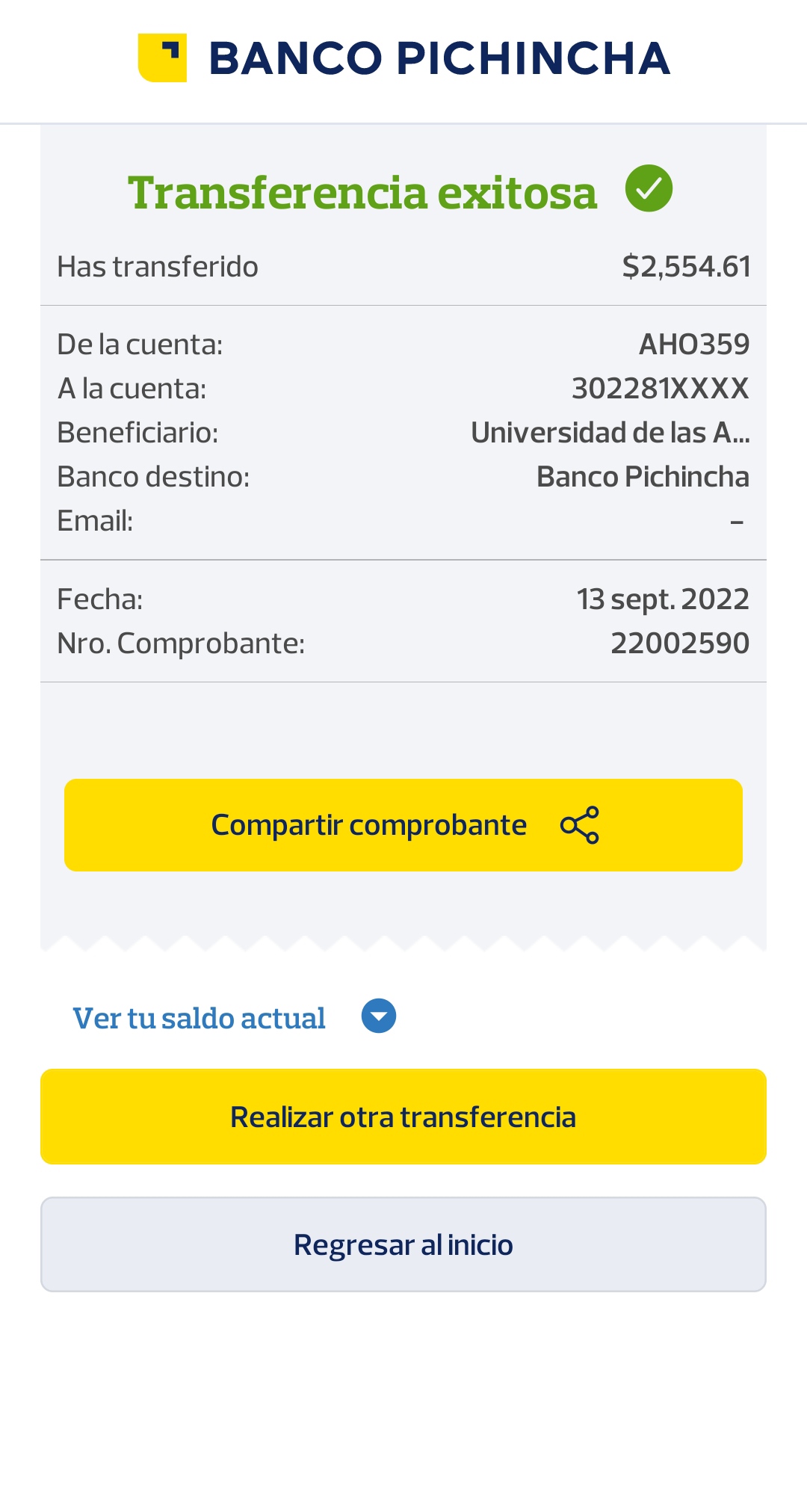Open Ver tu saldo actual link
The width and height of the screenshot is (807, 1512).
[x=199, y=1018]
